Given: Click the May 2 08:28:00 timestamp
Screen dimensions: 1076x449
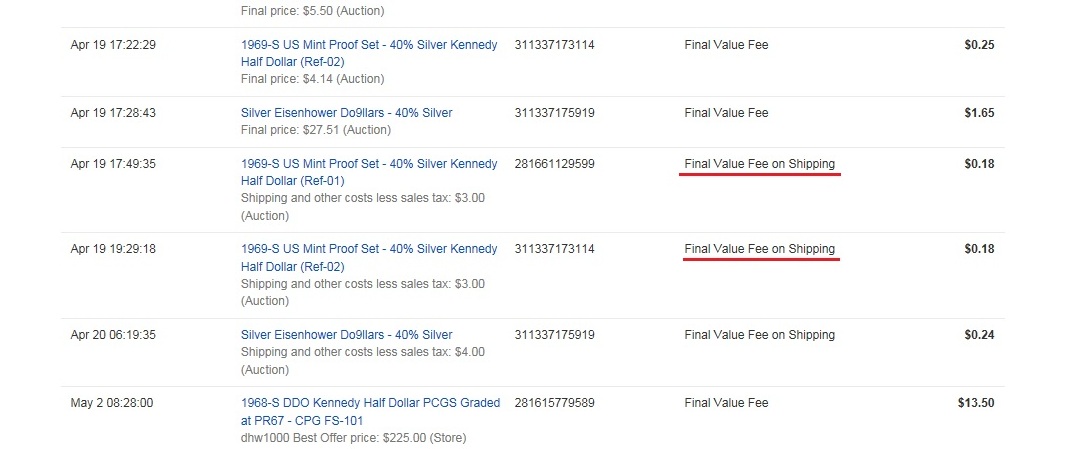Looking at the screenshot, I should click(x=112, y=403).
